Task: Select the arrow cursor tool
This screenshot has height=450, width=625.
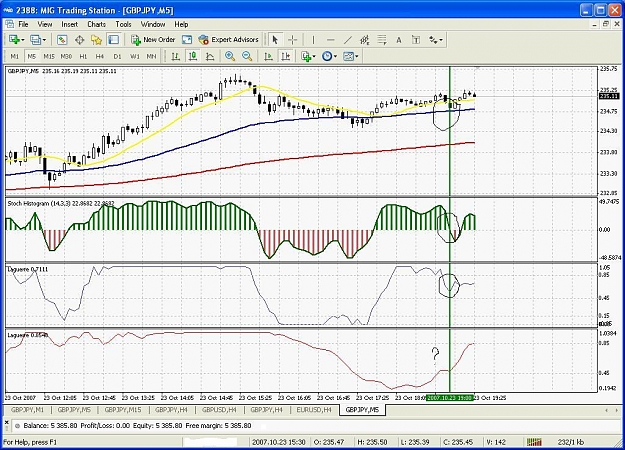Action: point(275,39)
